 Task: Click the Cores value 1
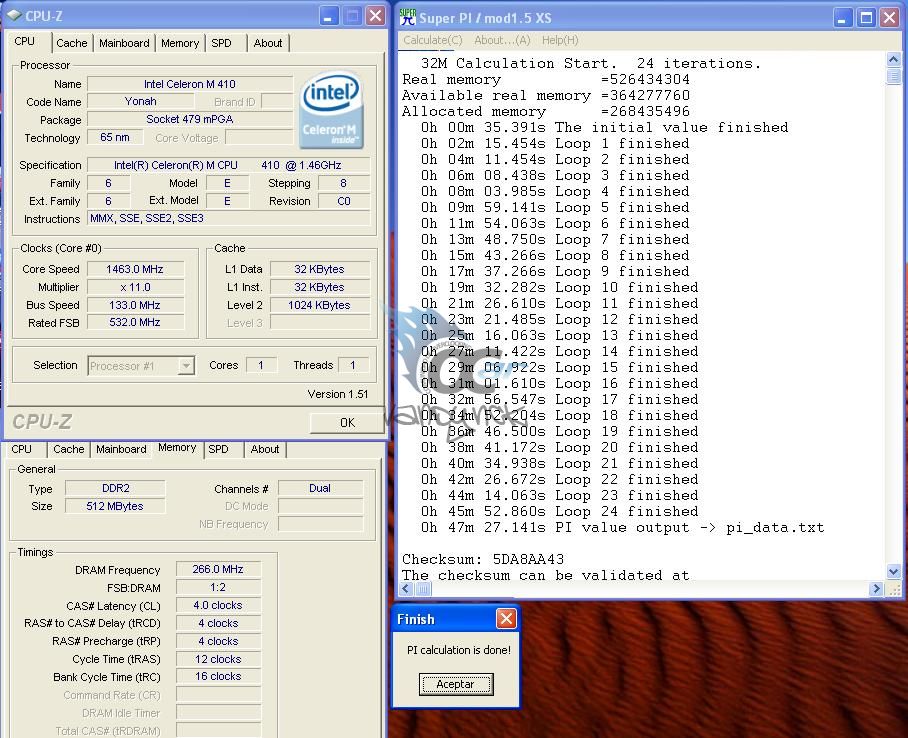click(x=261, y=366)
